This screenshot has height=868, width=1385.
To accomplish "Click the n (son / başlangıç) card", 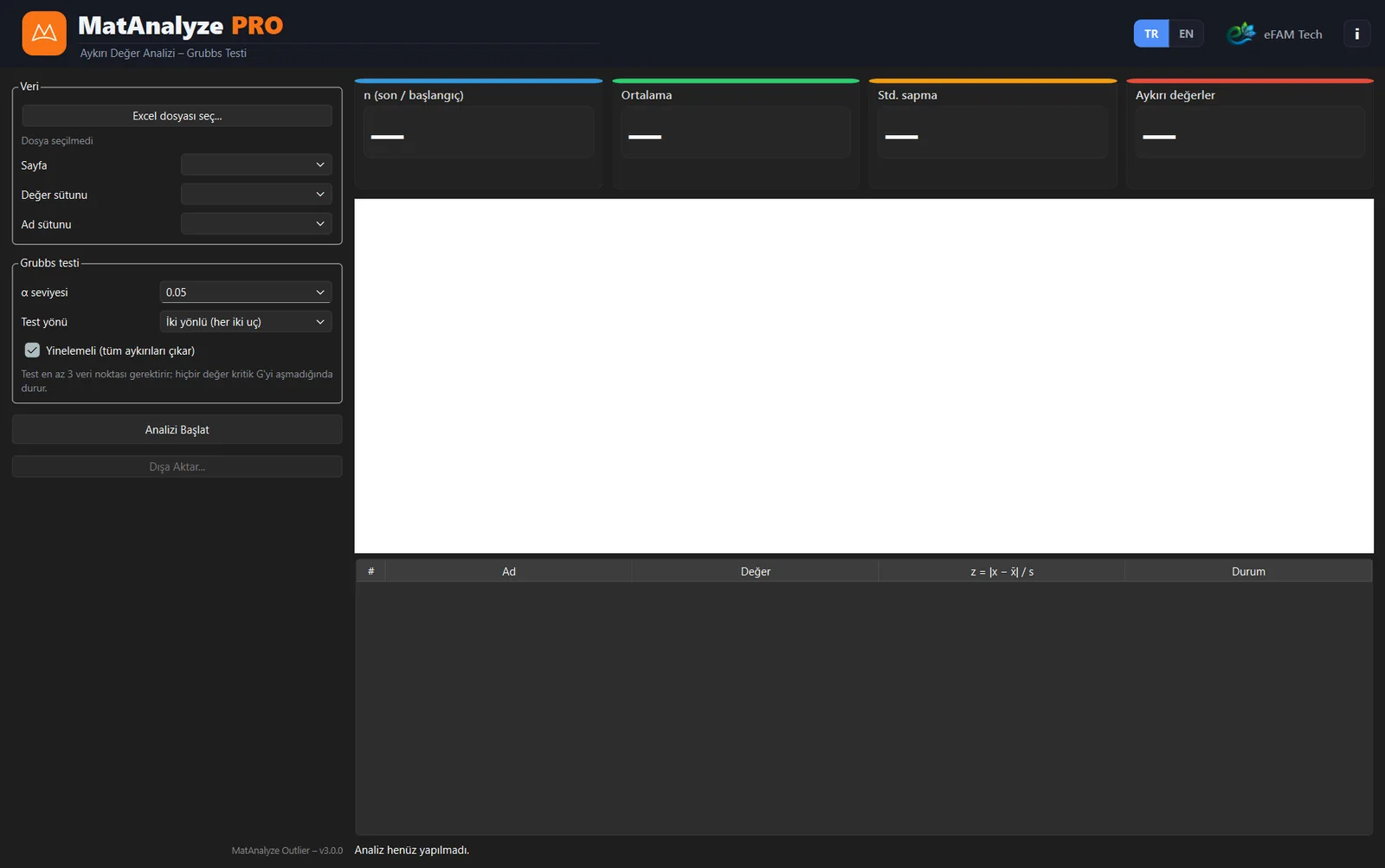I will click(479, 134).
